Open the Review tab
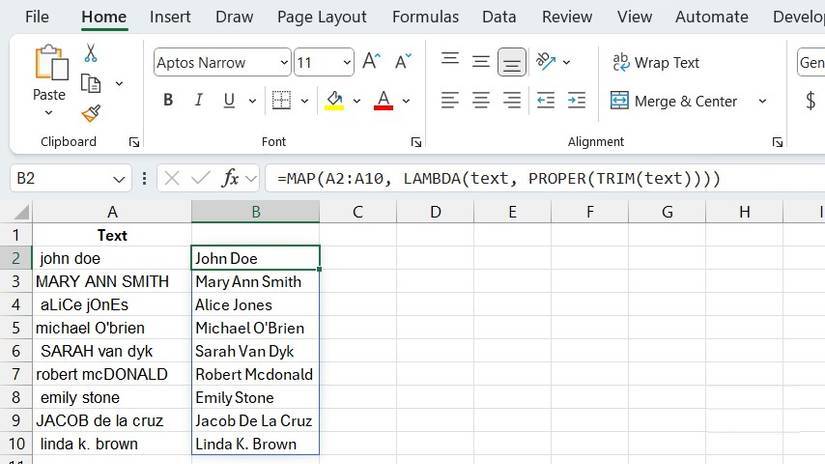This screenshot has width=825, height=464. tap(567, 17)
